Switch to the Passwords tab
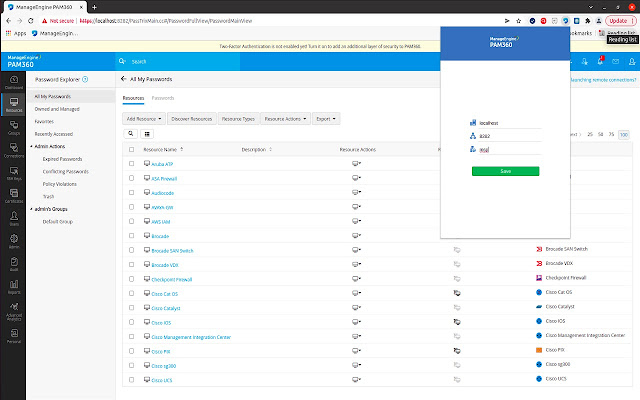The height and width of the screenshot is (400, 640). click(x=163, y=98)
